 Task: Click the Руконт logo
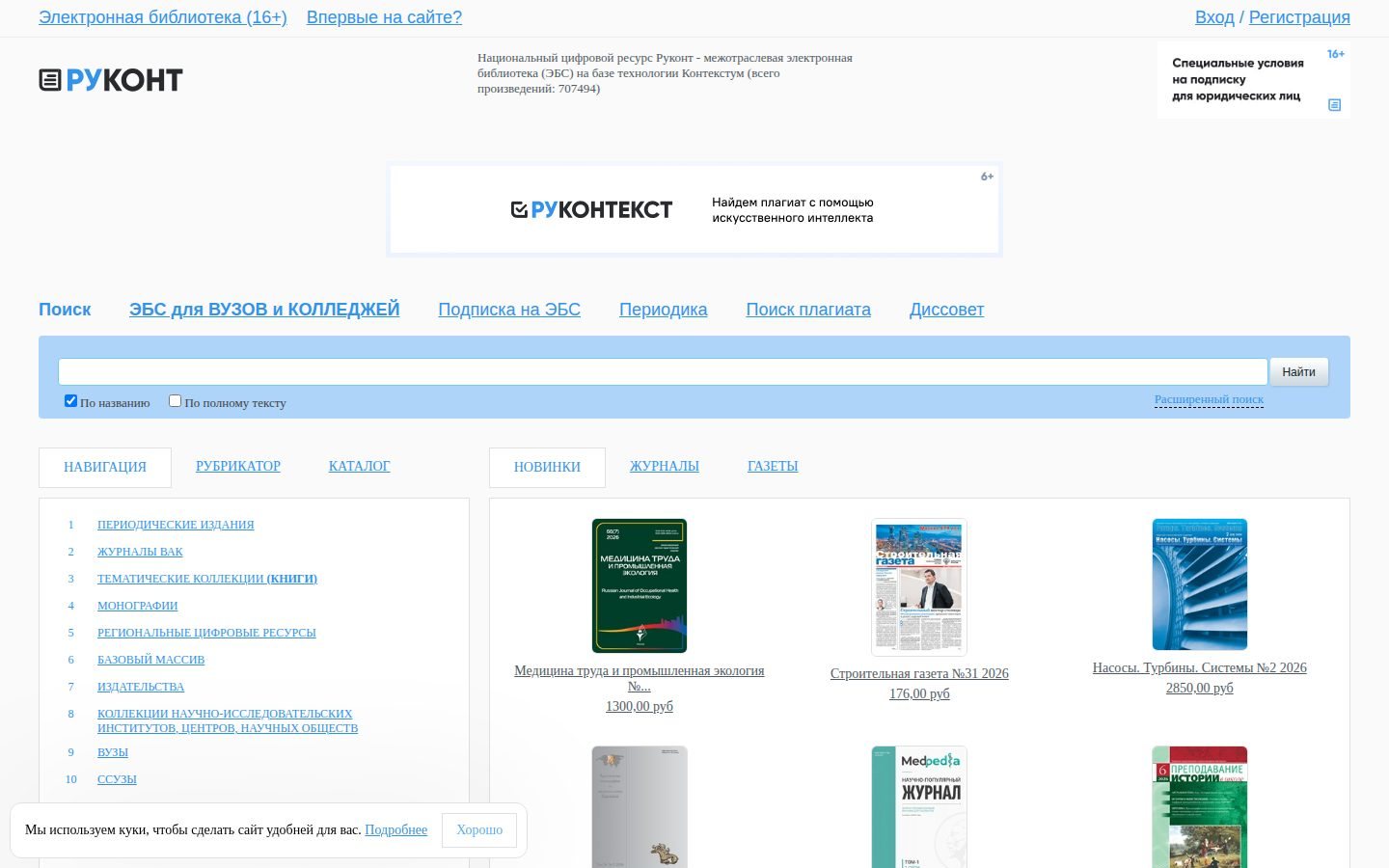(111, 80)
